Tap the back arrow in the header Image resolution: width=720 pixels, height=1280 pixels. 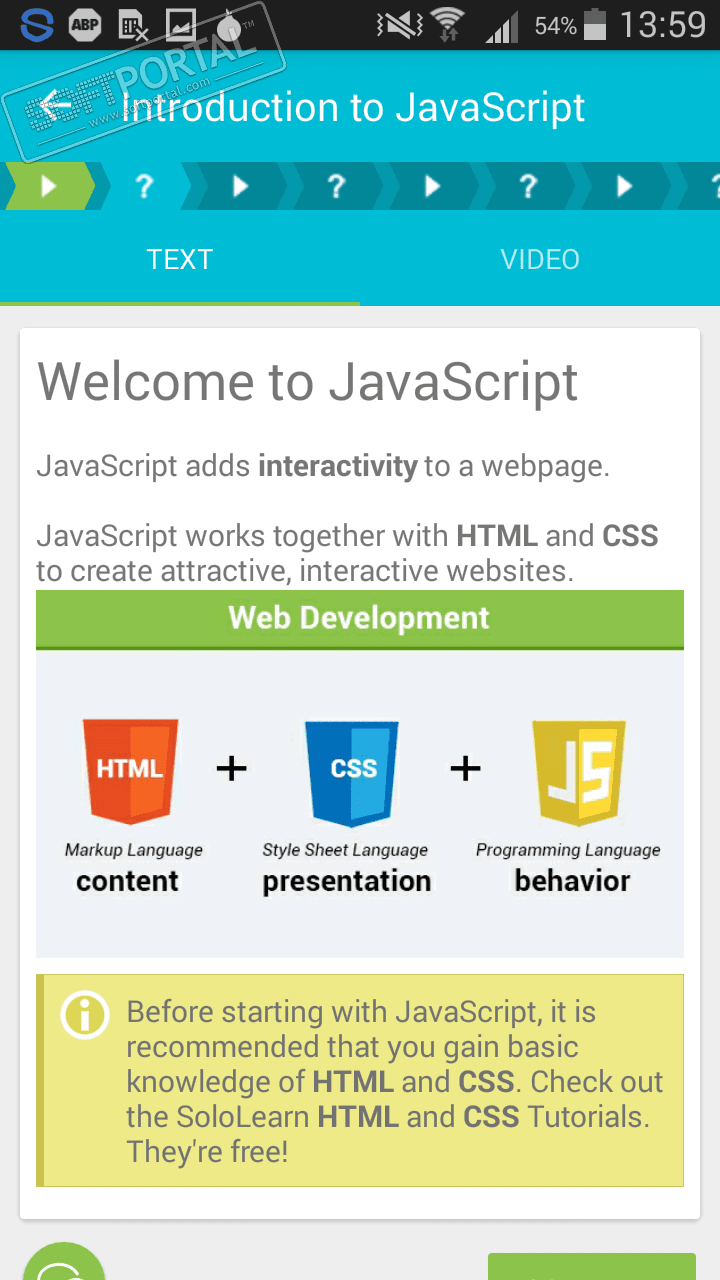click(x=56, y=106)
